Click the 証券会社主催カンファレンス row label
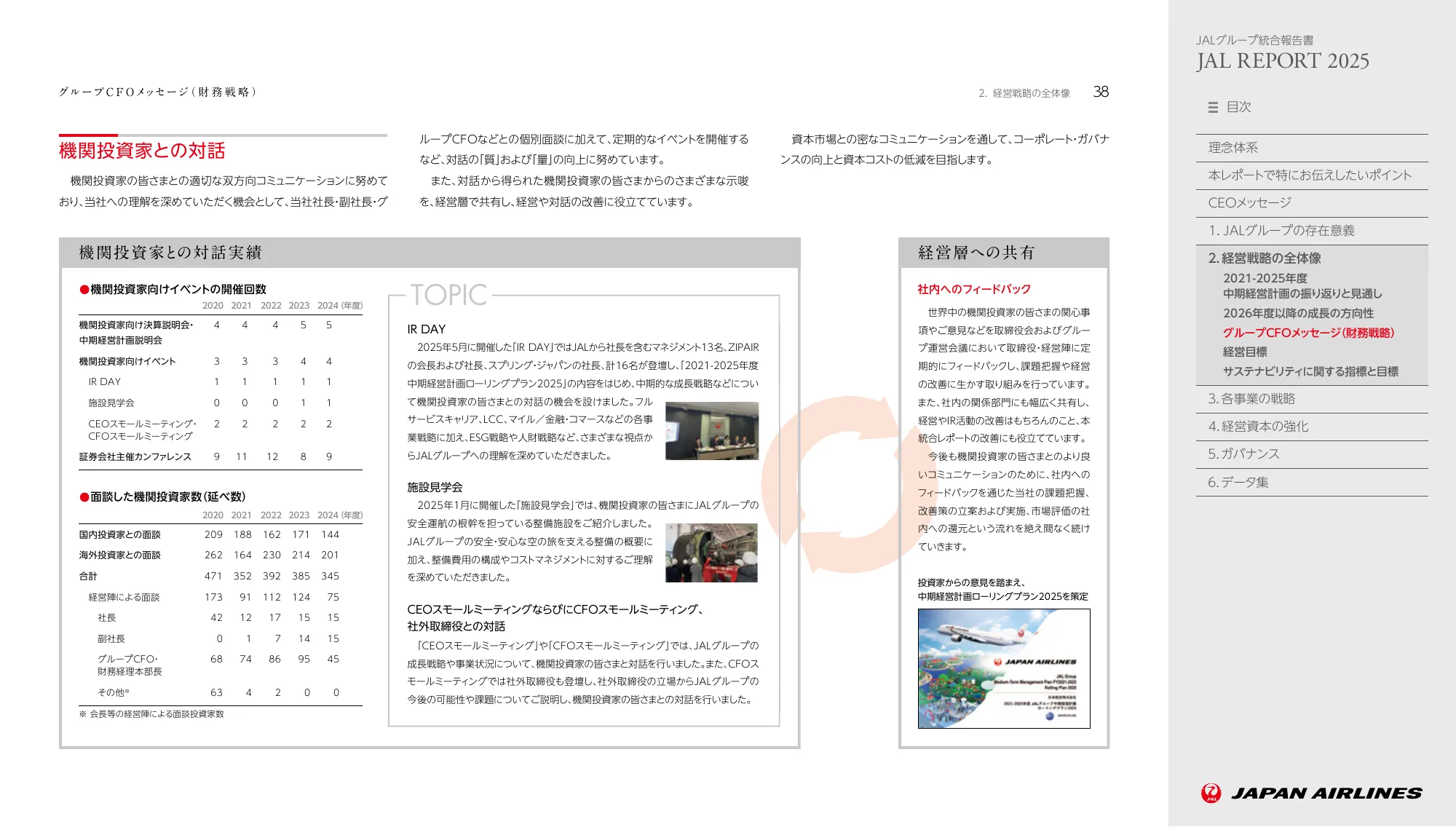This screenshot has width=1456, height=827. (x=135, y=456)
